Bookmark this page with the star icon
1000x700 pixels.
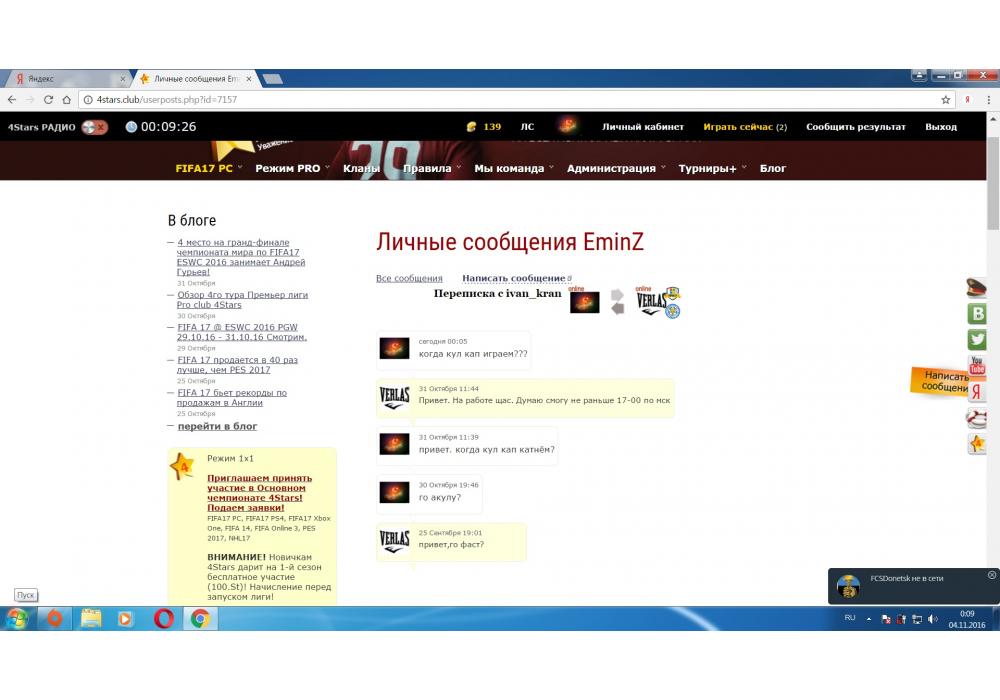[x=945, y=100]
